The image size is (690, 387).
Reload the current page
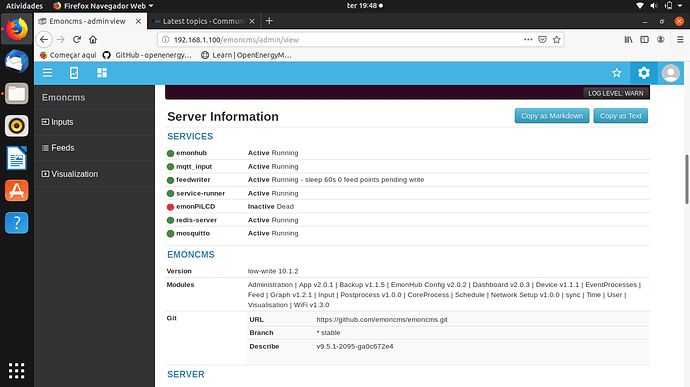77,40
